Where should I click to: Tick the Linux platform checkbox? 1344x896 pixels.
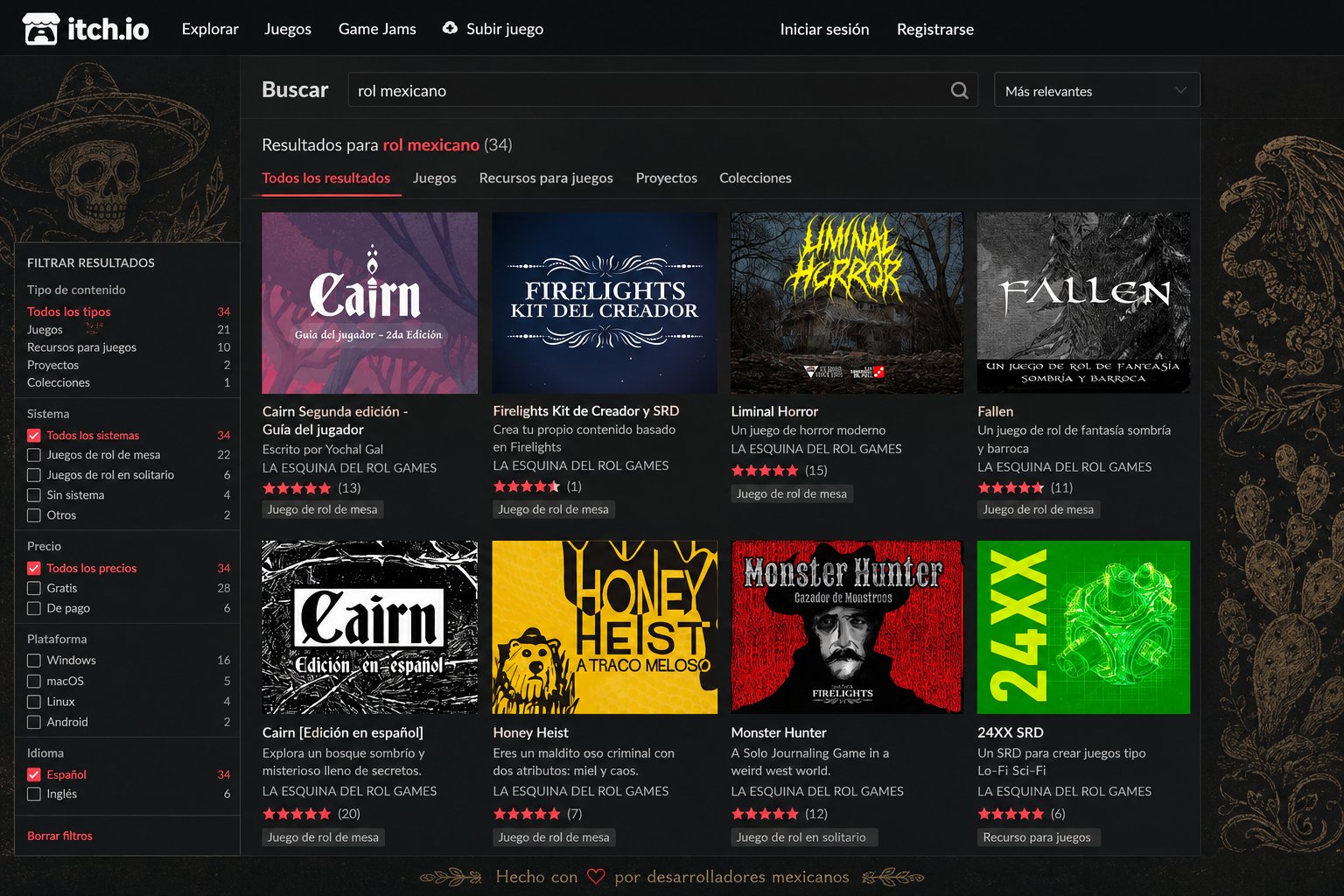(34, 702)
